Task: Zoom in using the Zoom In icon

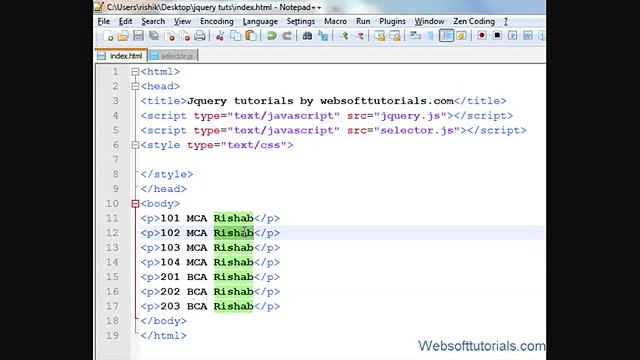Action: (344, 36)
